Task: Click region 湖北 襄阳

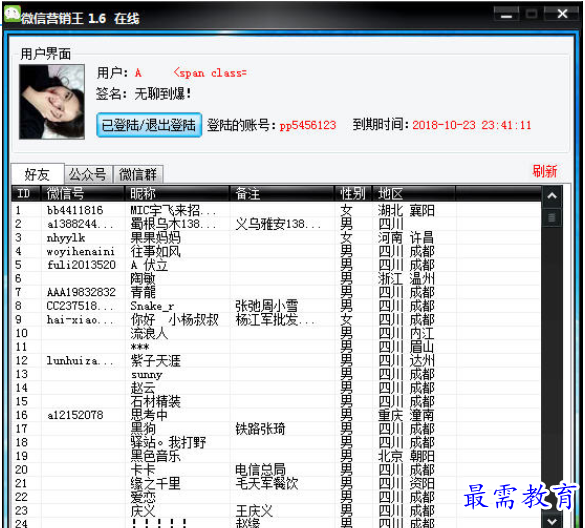Action: (x=406, y=210)
